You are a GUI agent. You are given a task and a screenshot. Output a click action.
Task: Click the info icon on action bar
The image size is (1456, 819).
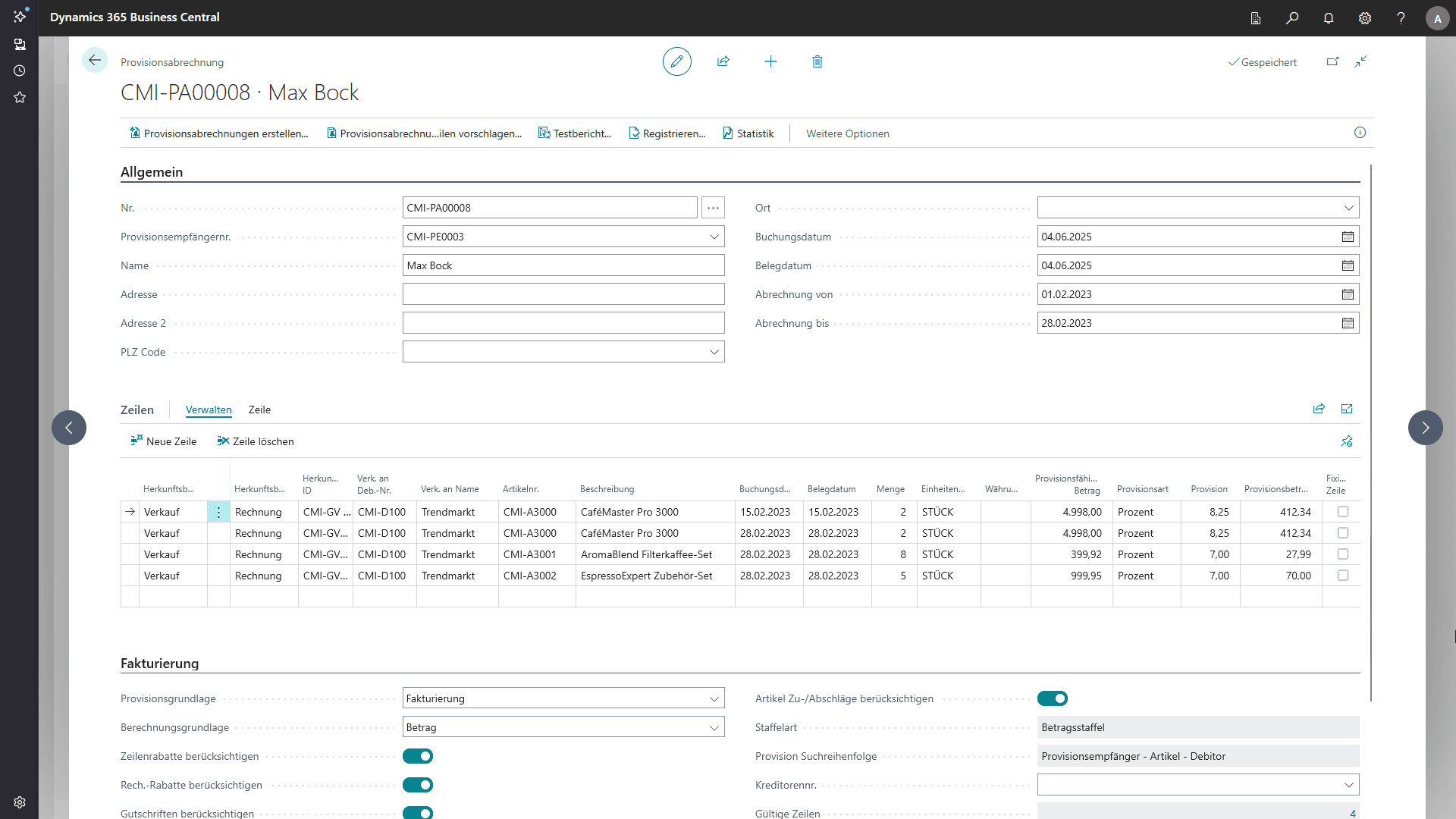[1360, 133]
